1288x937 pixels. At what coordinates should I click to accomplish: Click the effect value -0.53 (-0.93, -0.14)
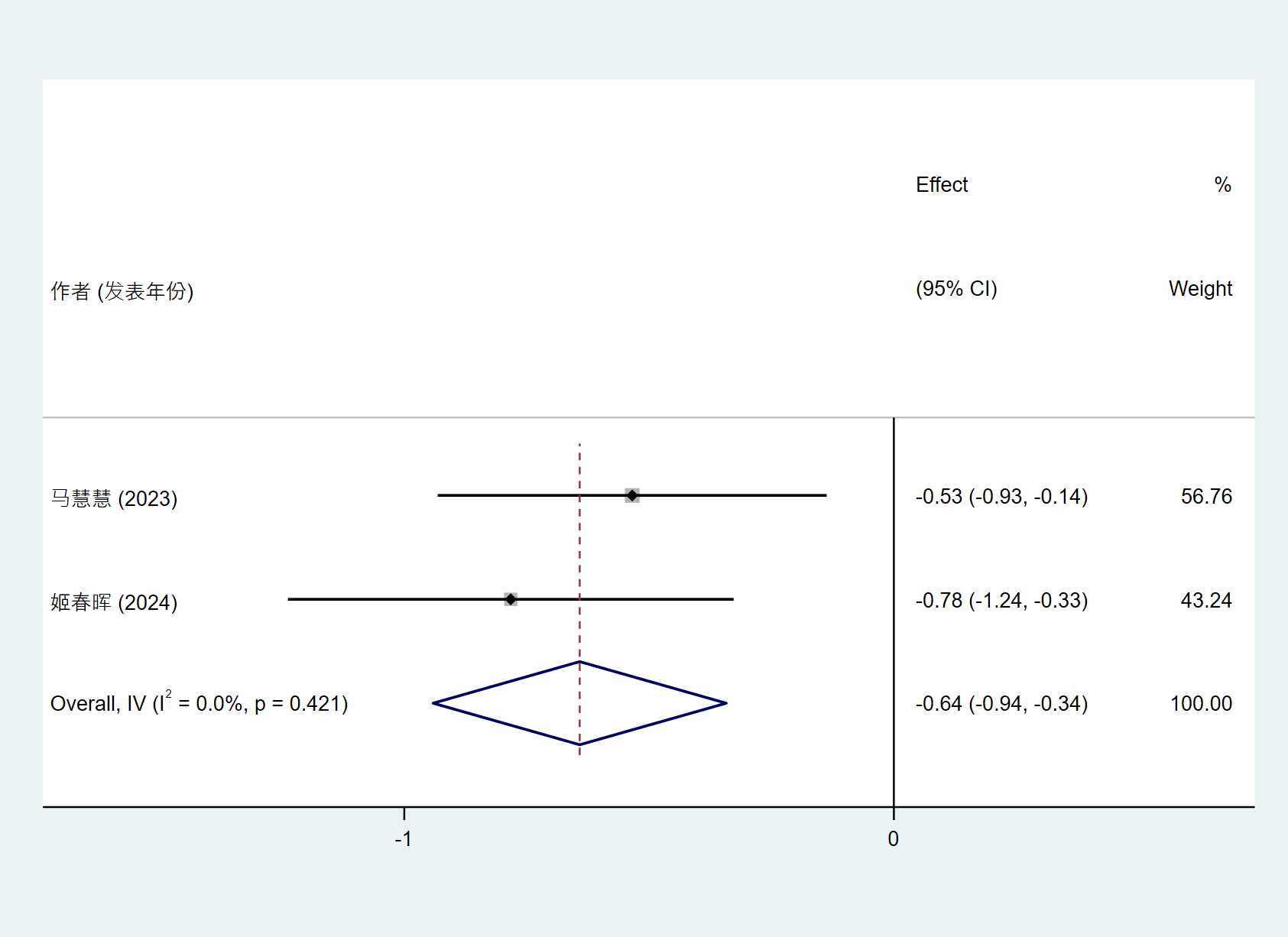coord(1001,497)
